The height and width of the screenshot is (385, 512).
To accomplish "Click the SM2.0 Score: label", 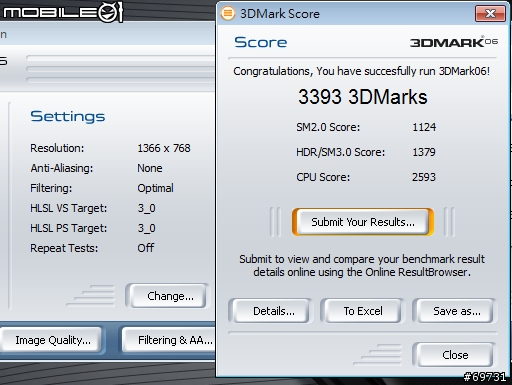I will click(328, 127).
